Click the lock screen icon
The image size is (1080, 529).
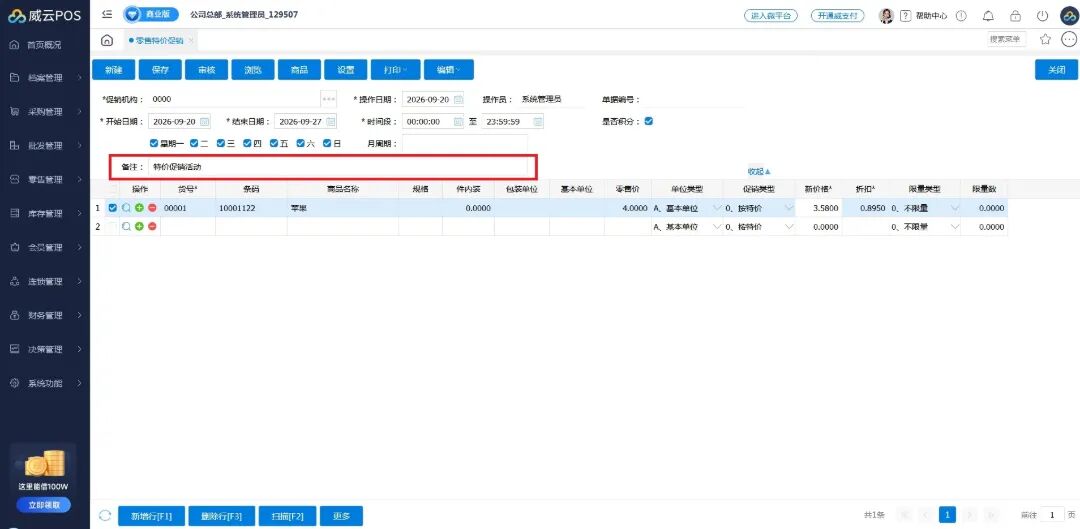[1015, 15]
